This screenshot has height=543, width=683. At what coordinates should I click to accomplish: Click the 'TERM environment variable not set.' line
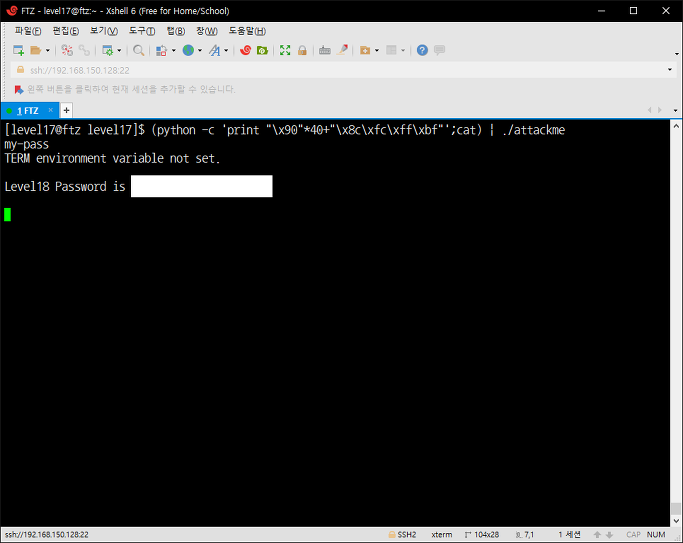coord(112,159)
